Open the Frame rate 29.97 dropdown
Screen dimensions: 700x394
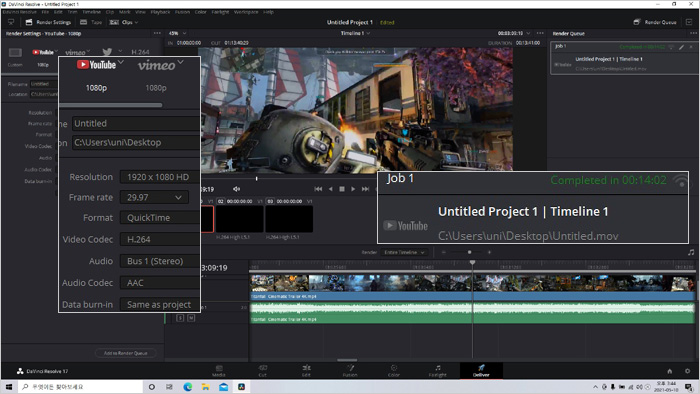154,197
